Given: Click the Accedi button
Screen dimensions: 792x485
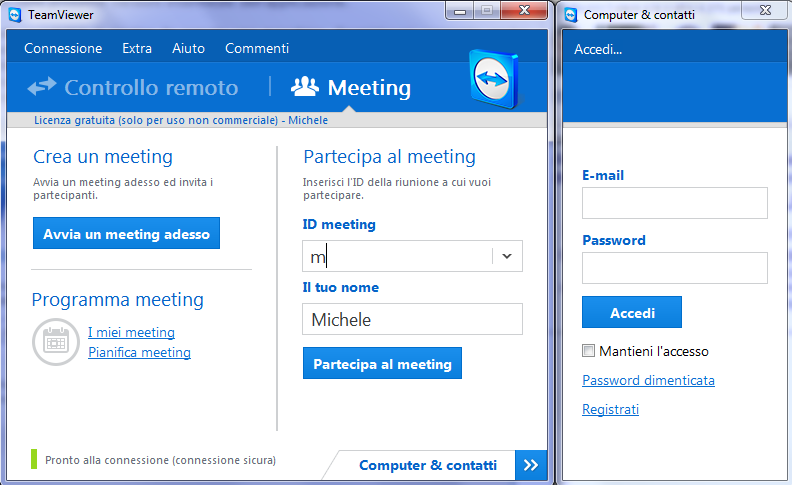Looking at the screenshot, I should [x=632, y=312].
